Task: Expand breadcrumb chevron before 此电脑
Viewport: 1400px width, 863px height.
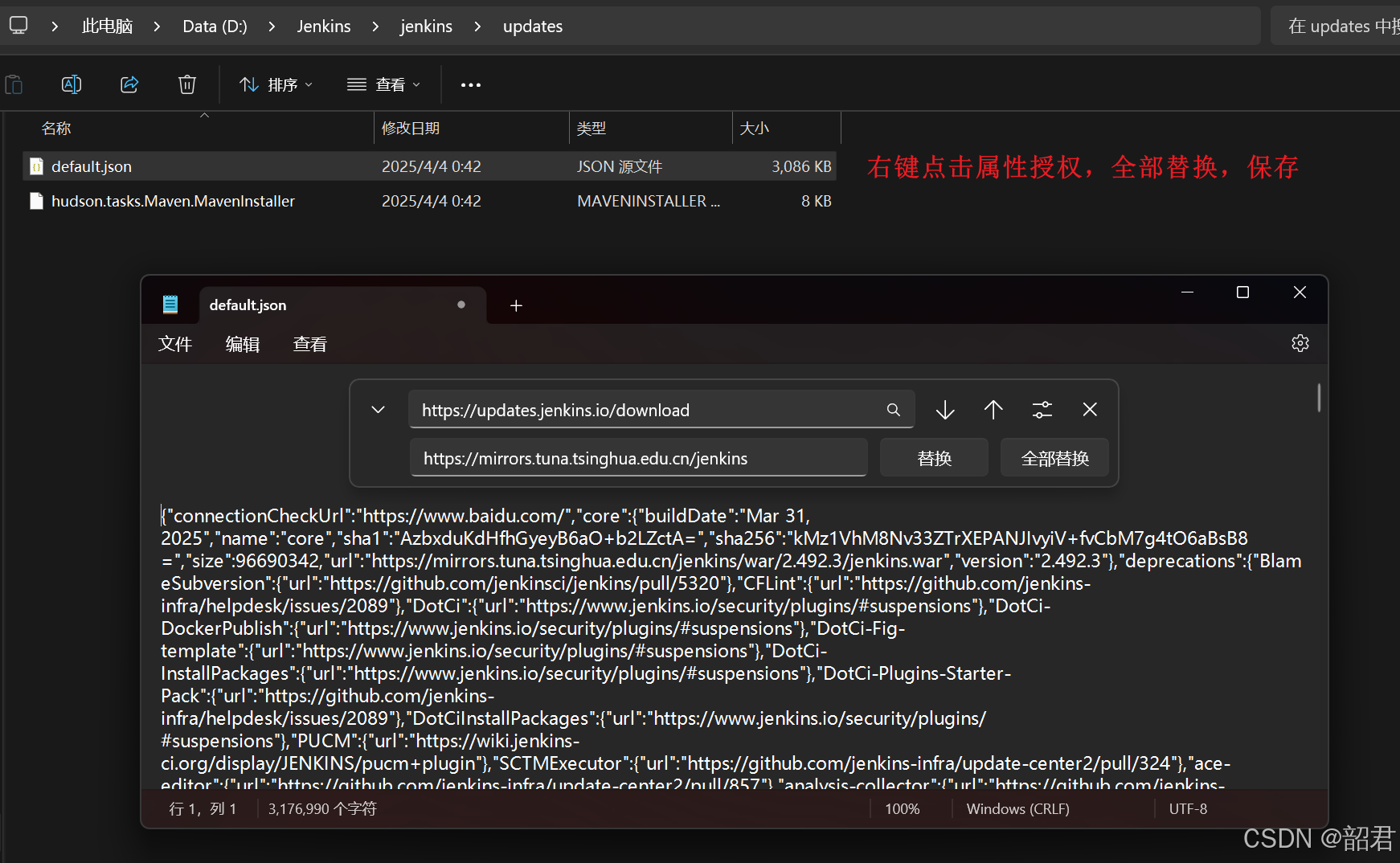Action: (55, 27)
